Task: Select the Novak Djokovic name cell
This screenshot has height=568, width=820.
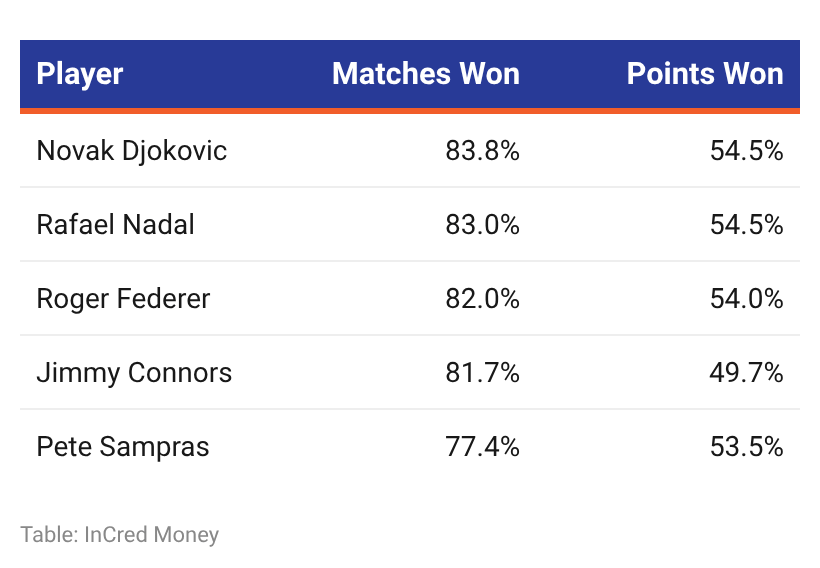Action: tap(132, 151)
